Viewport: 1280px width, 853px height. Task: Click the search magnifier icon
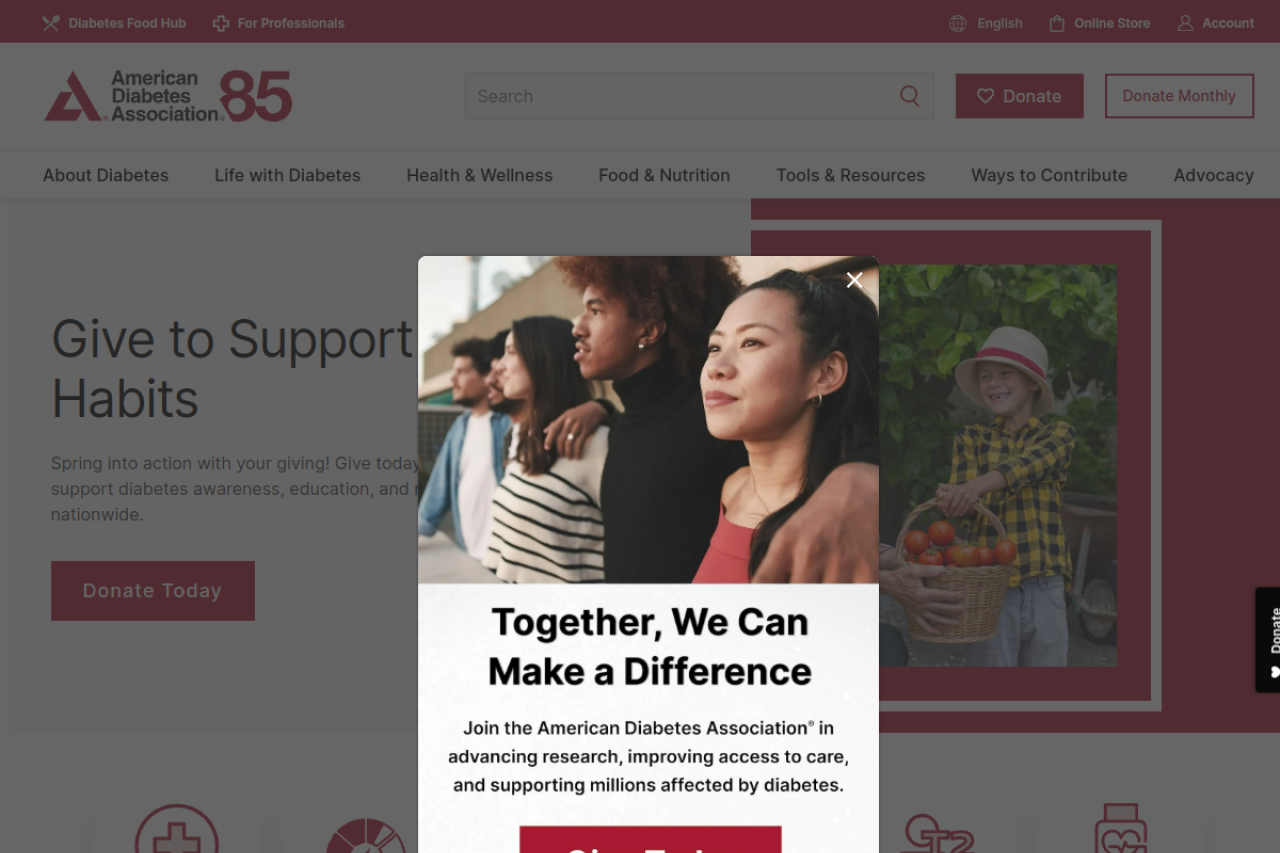(909, 96)
